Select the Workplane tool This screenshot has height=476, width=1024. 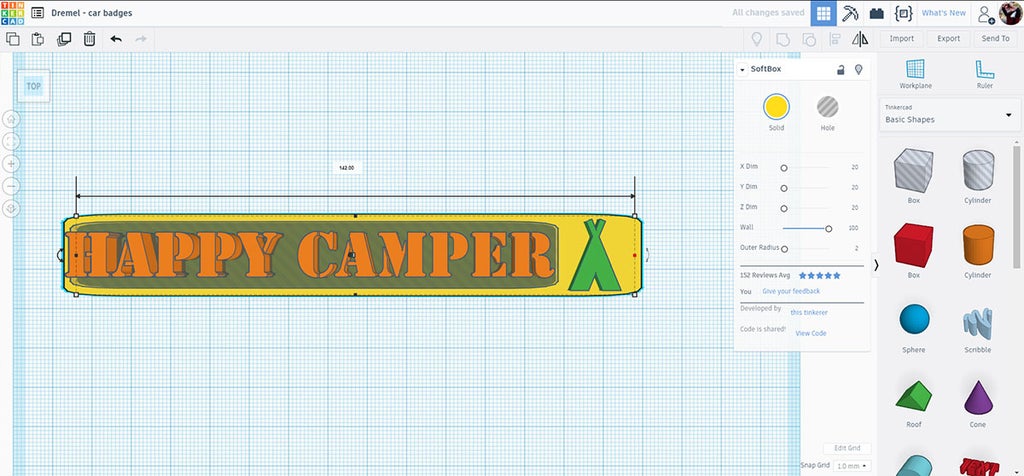click(915, 74)
